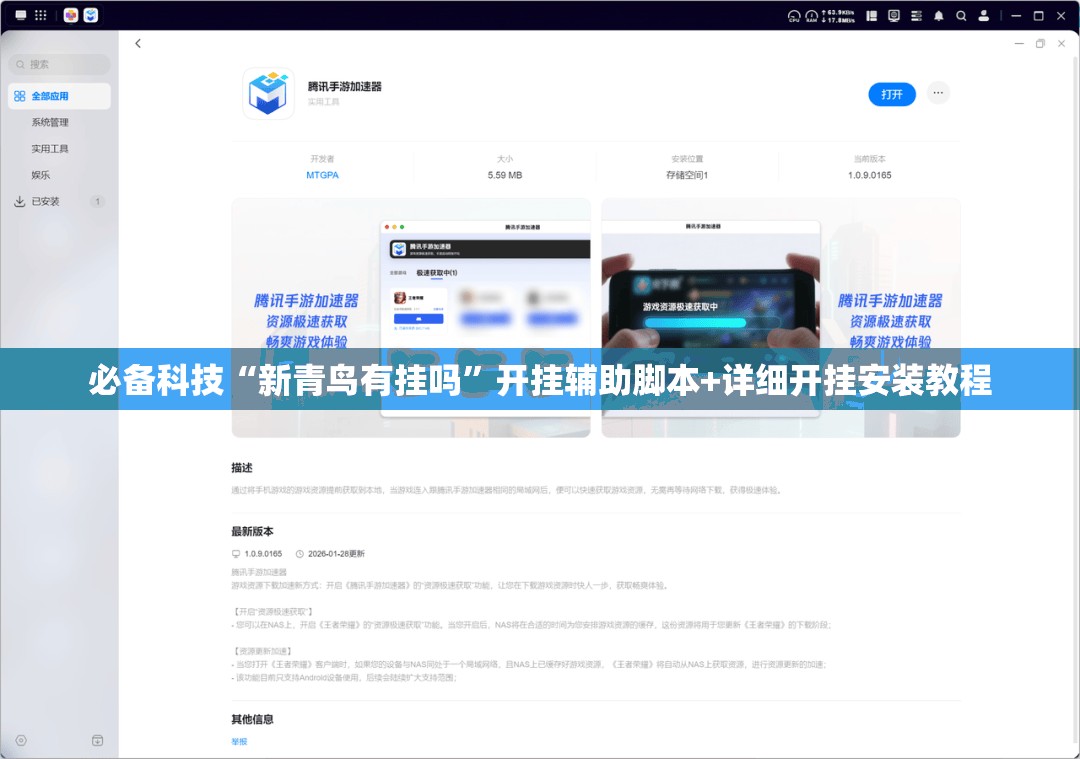Click the size value 5.59 MB

505,175
